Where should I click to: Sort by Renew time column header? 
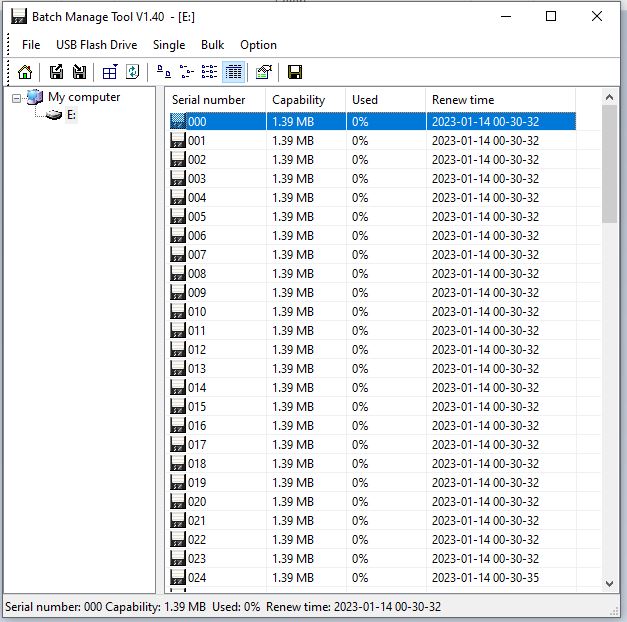pos(463,100)
